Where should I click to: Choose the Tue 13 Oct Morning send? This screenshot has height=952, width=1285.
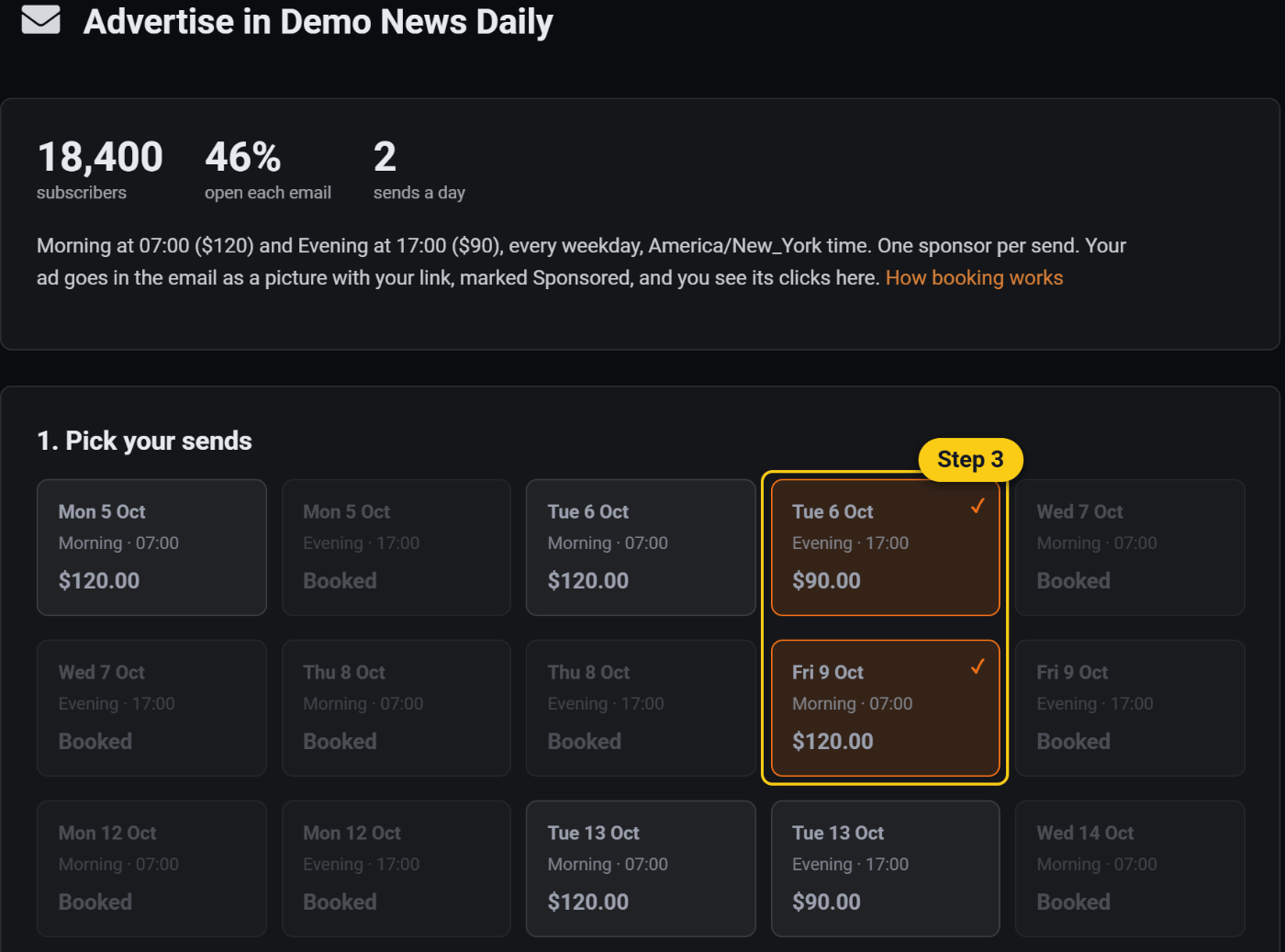(641, 868)
